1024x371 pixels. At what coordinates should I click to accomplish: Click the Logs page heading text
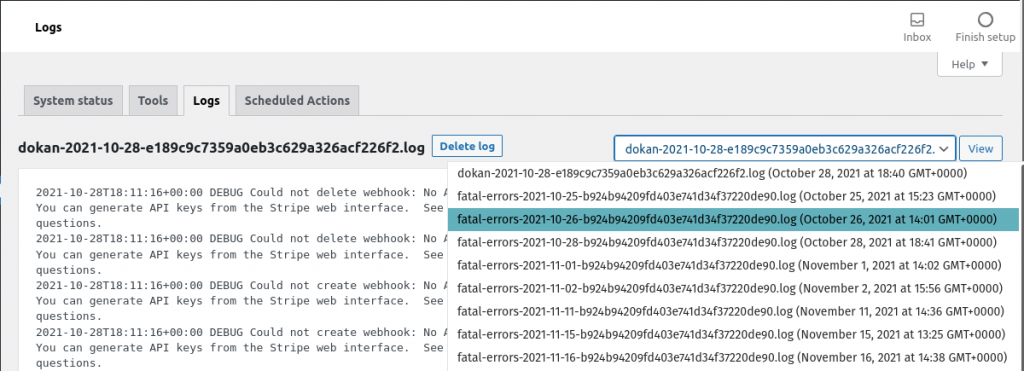[48, 27]
